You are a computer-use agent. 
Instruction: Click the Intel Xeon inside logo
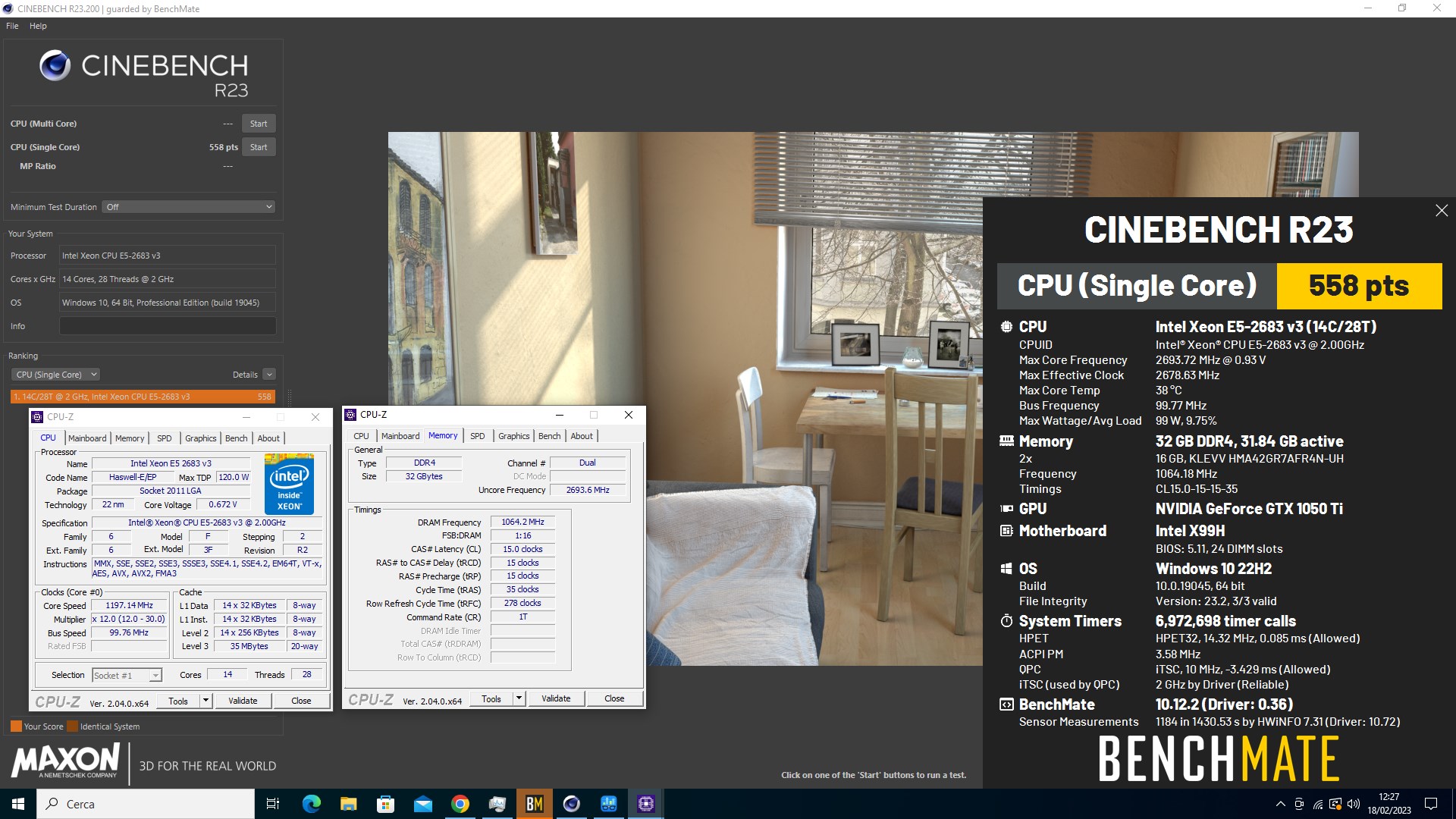(289, 484)
